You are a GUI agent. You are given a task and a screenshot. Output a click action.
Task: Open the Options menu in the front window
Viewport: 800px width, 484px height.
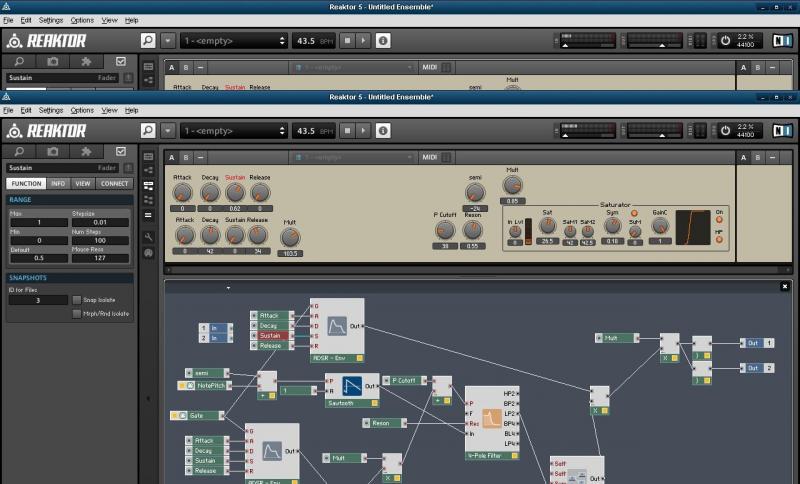click(x=82, y=110)
